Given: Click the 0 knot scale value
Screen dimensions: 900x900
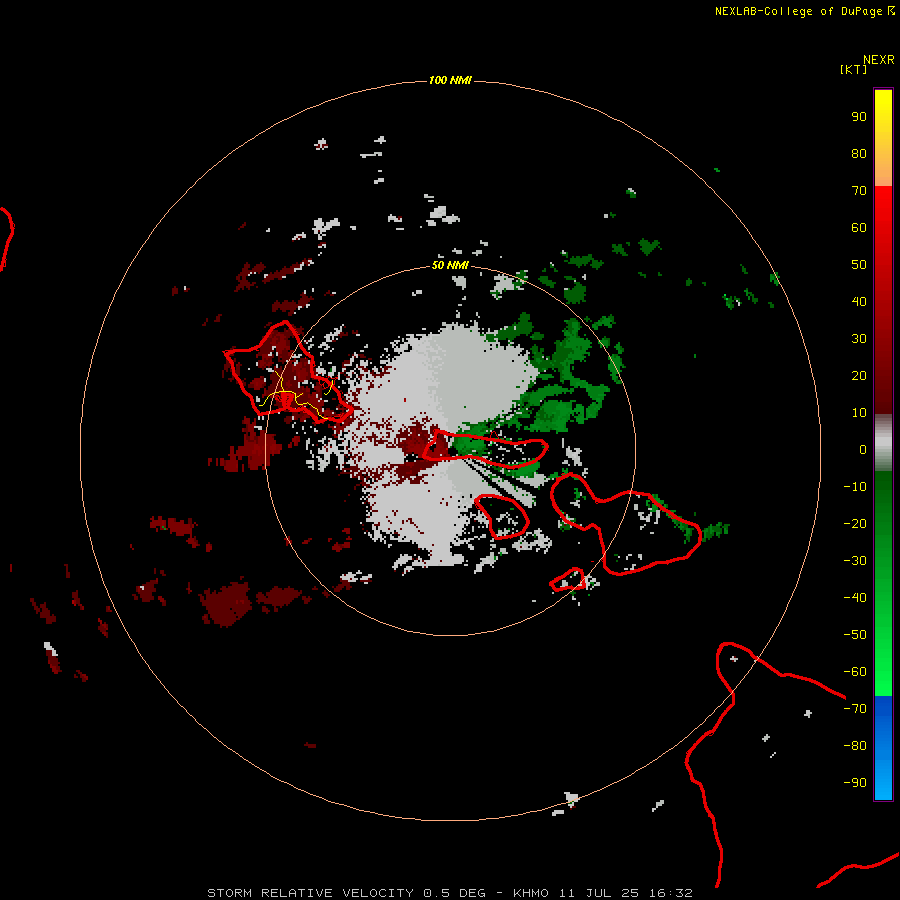Looking at the screenshot, I should click(863, 450).
